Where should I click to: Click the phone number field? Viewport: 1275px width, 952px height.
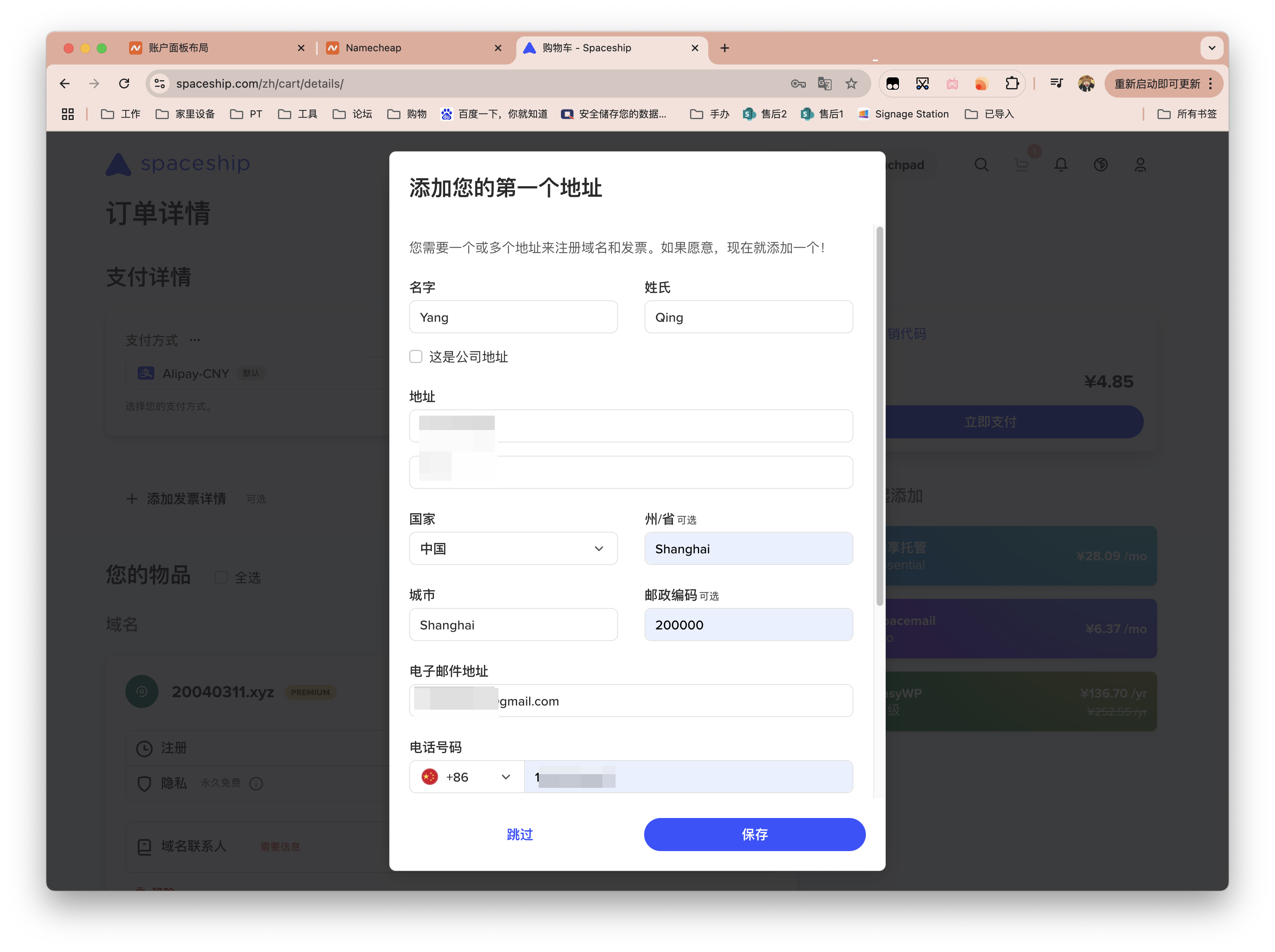coord(688,777)
